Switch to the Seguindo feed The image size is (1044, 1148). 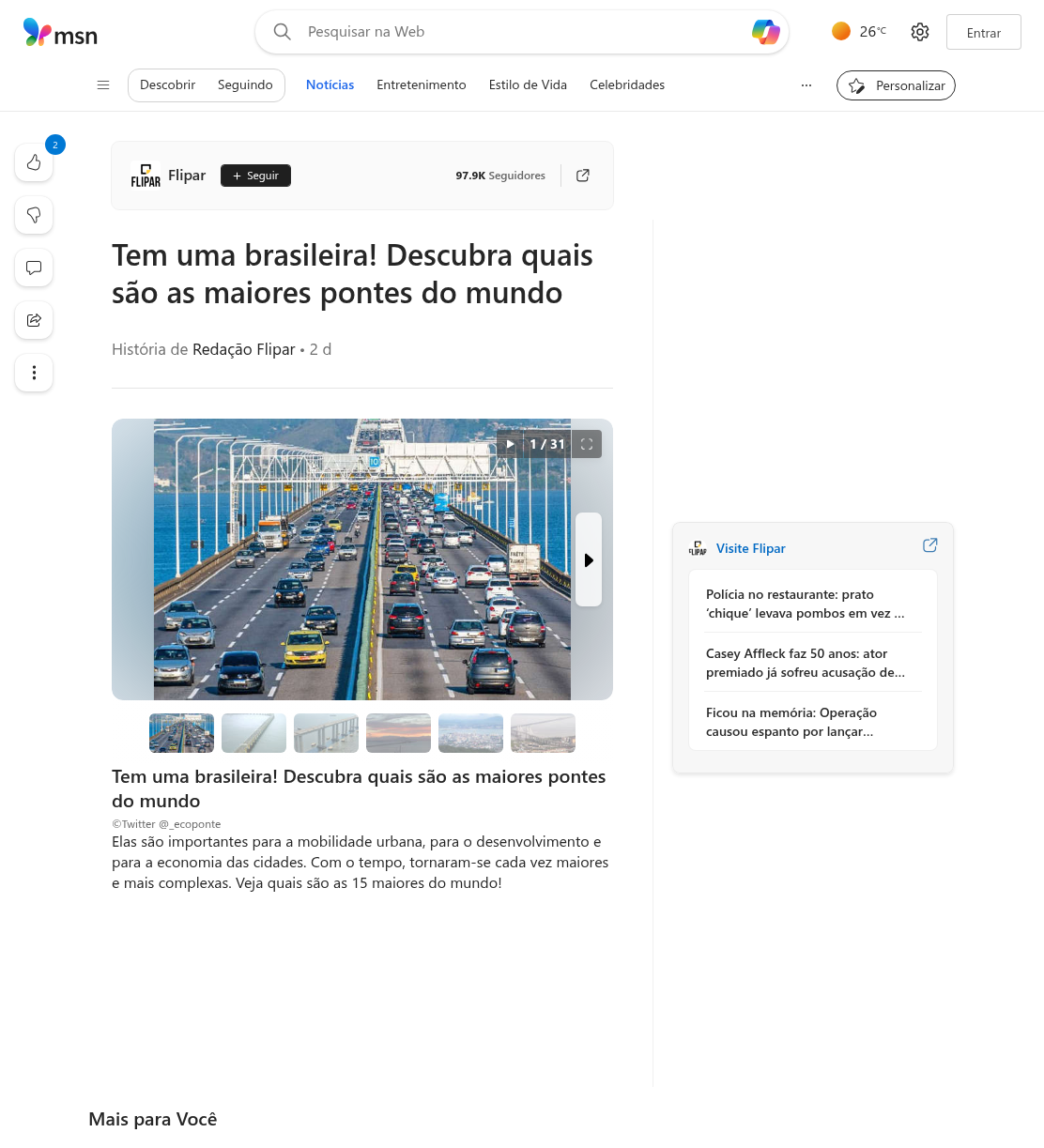click(x=245, y=84)
